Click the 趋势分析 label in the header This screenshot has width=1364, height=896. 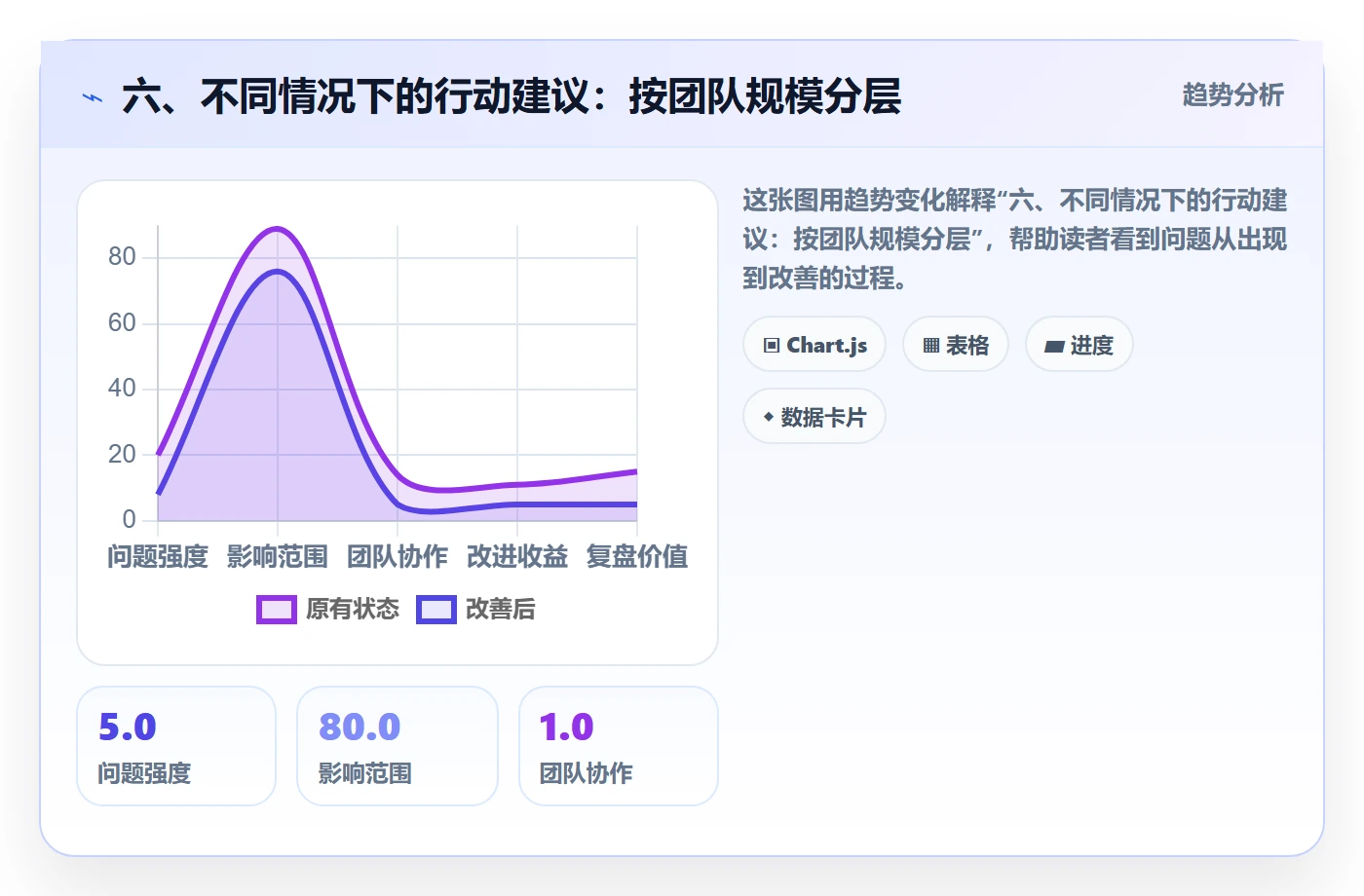click(x=1232, y=95)
